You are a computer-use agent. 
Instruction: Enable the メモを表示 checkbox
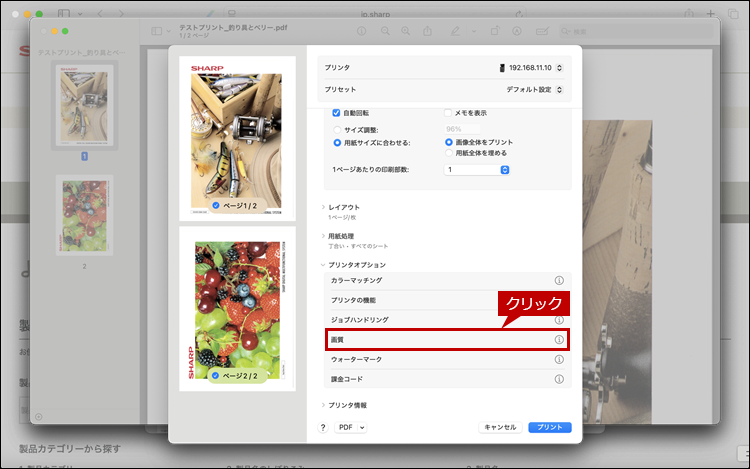point(448,113)
